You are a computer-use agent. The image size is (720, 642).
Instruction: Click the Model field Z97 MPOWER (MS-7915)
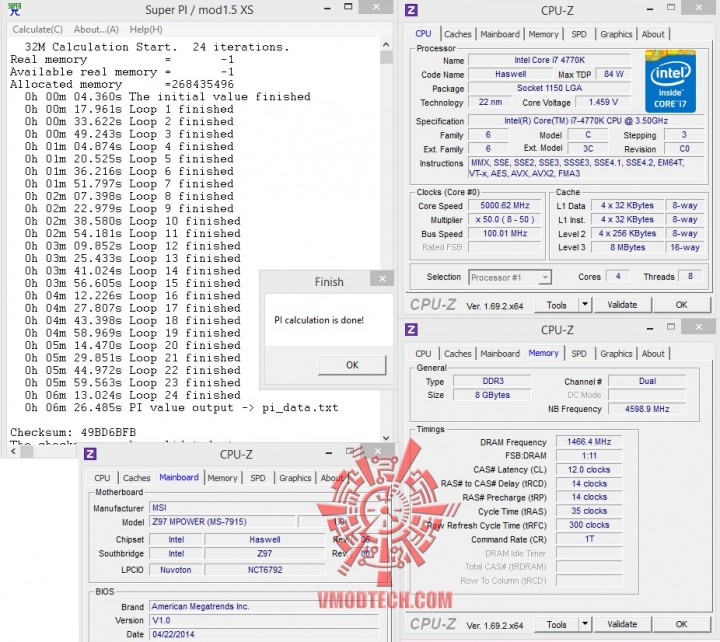coord(223,522)
